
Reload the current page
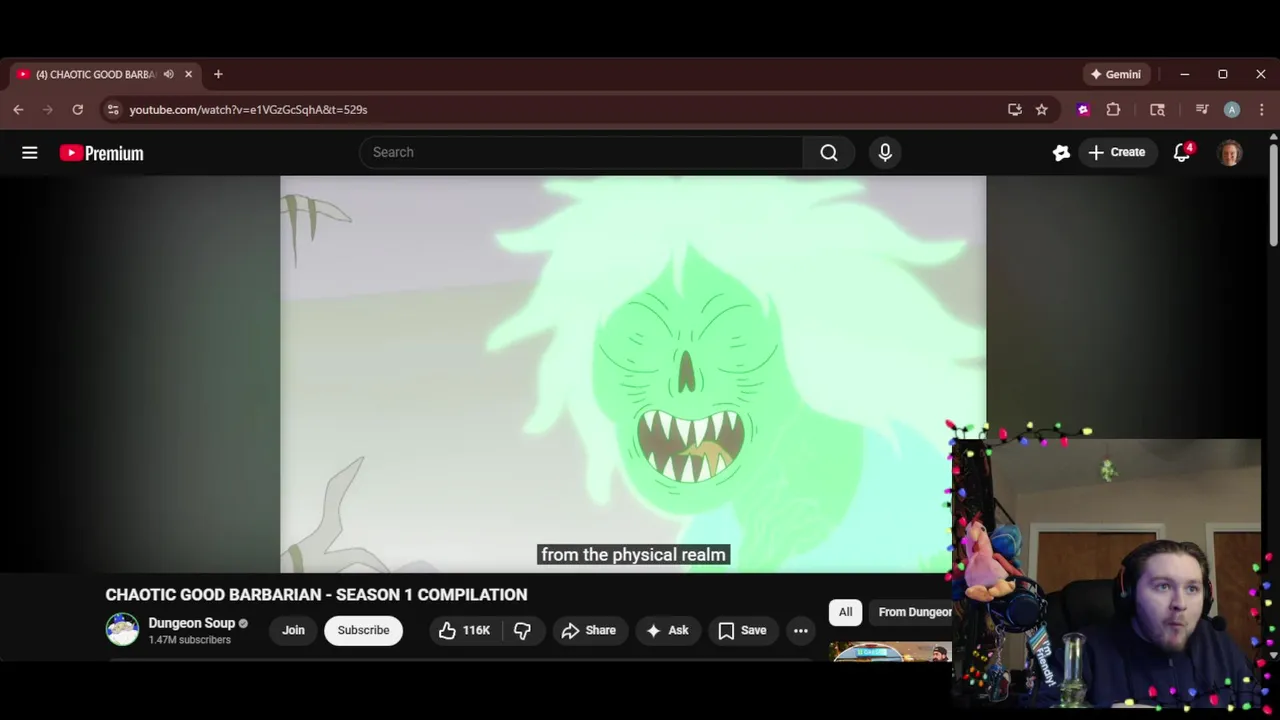click(x=77, y=110)
